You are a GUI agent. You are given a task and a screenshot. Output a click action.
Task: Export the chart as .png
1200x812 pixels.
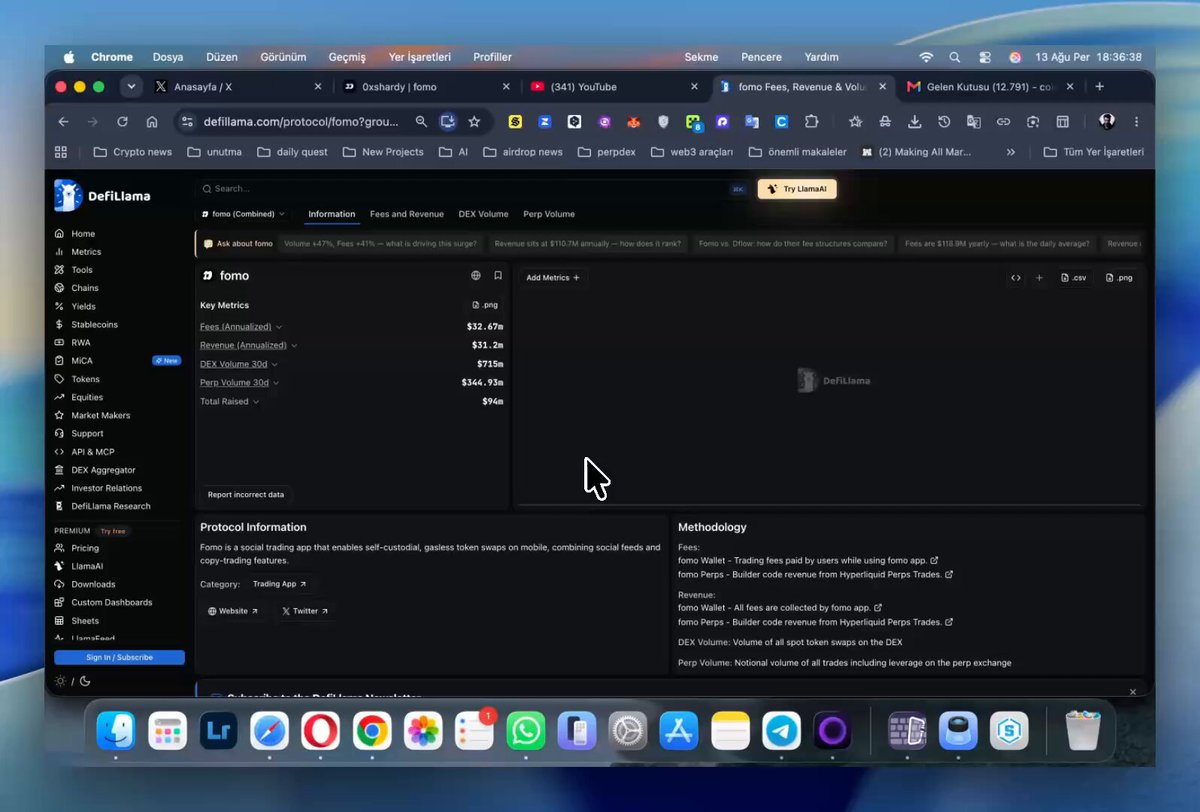click(x=1119, y=278)
